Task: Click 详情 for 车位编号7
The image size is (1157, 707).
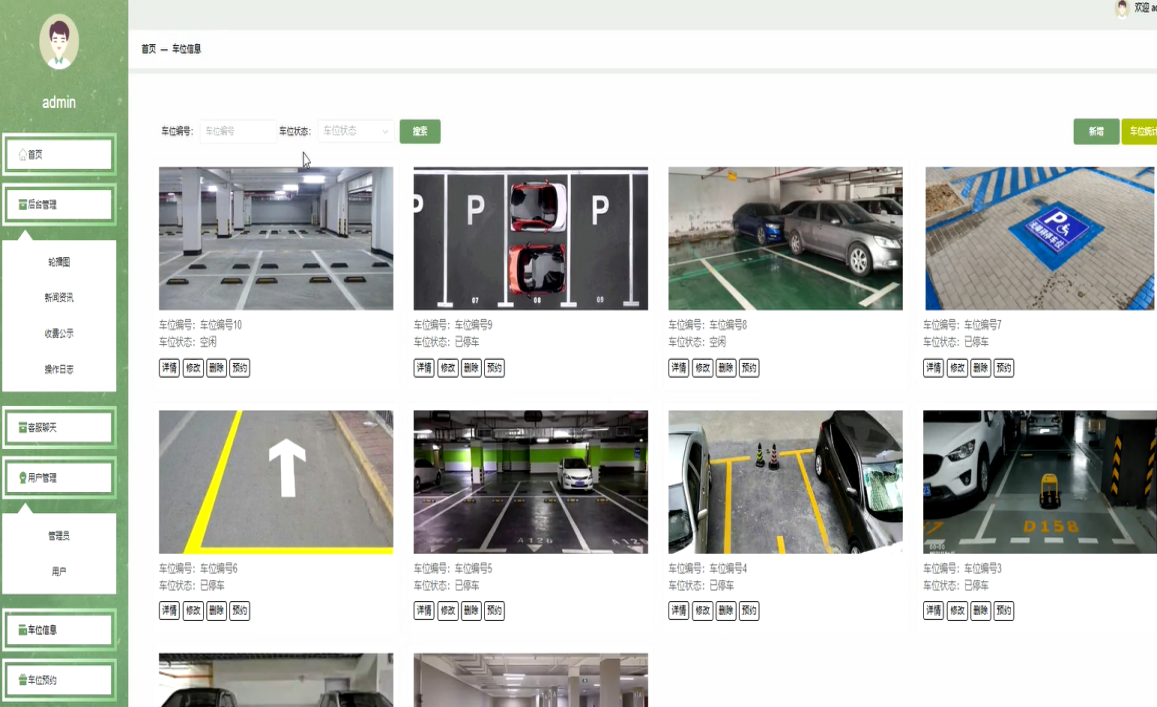Action: pyautogui.click(x=933, y=368)
